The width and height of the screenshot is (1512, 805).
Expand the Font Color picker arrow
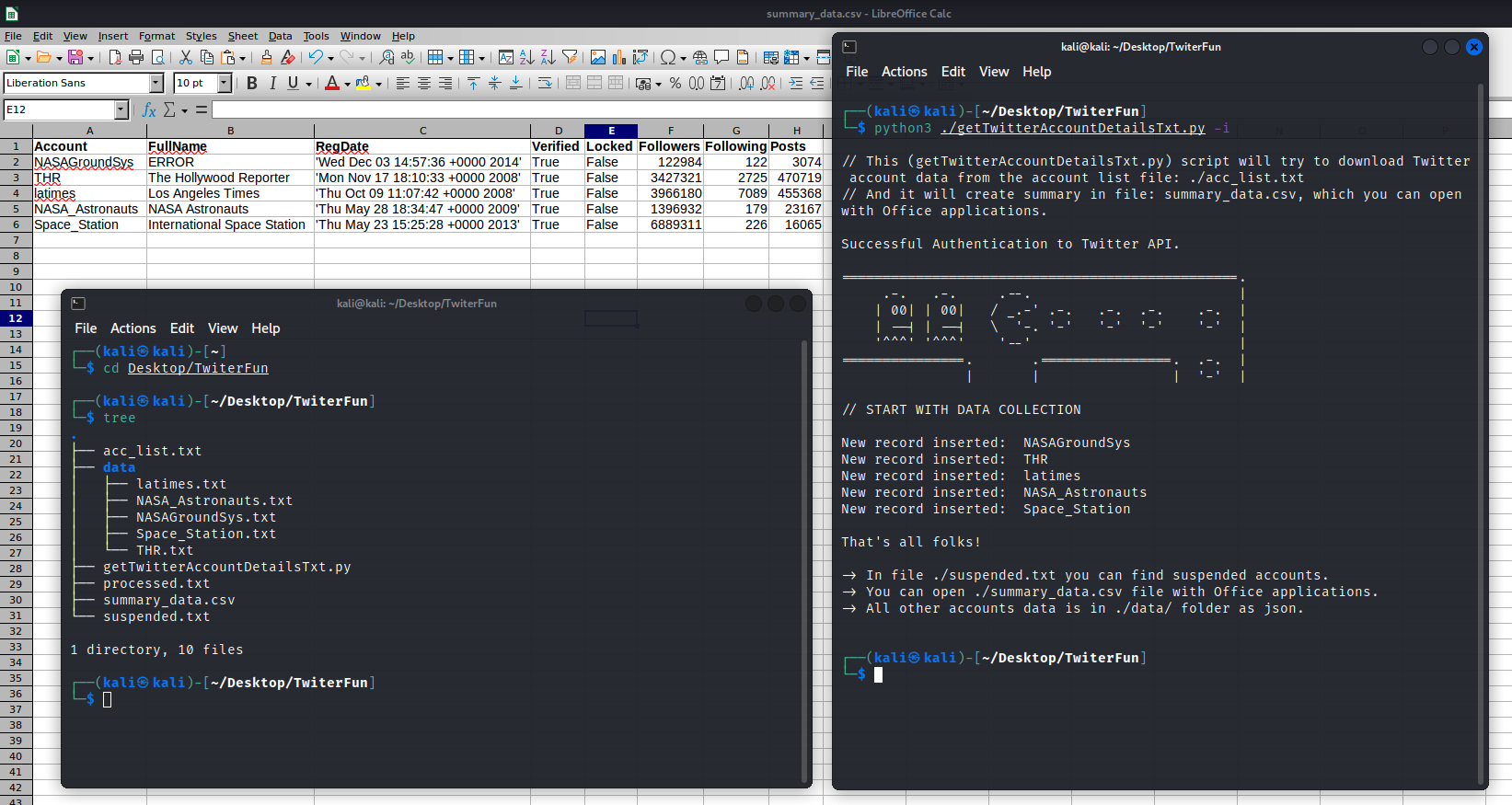coord(347,84)
